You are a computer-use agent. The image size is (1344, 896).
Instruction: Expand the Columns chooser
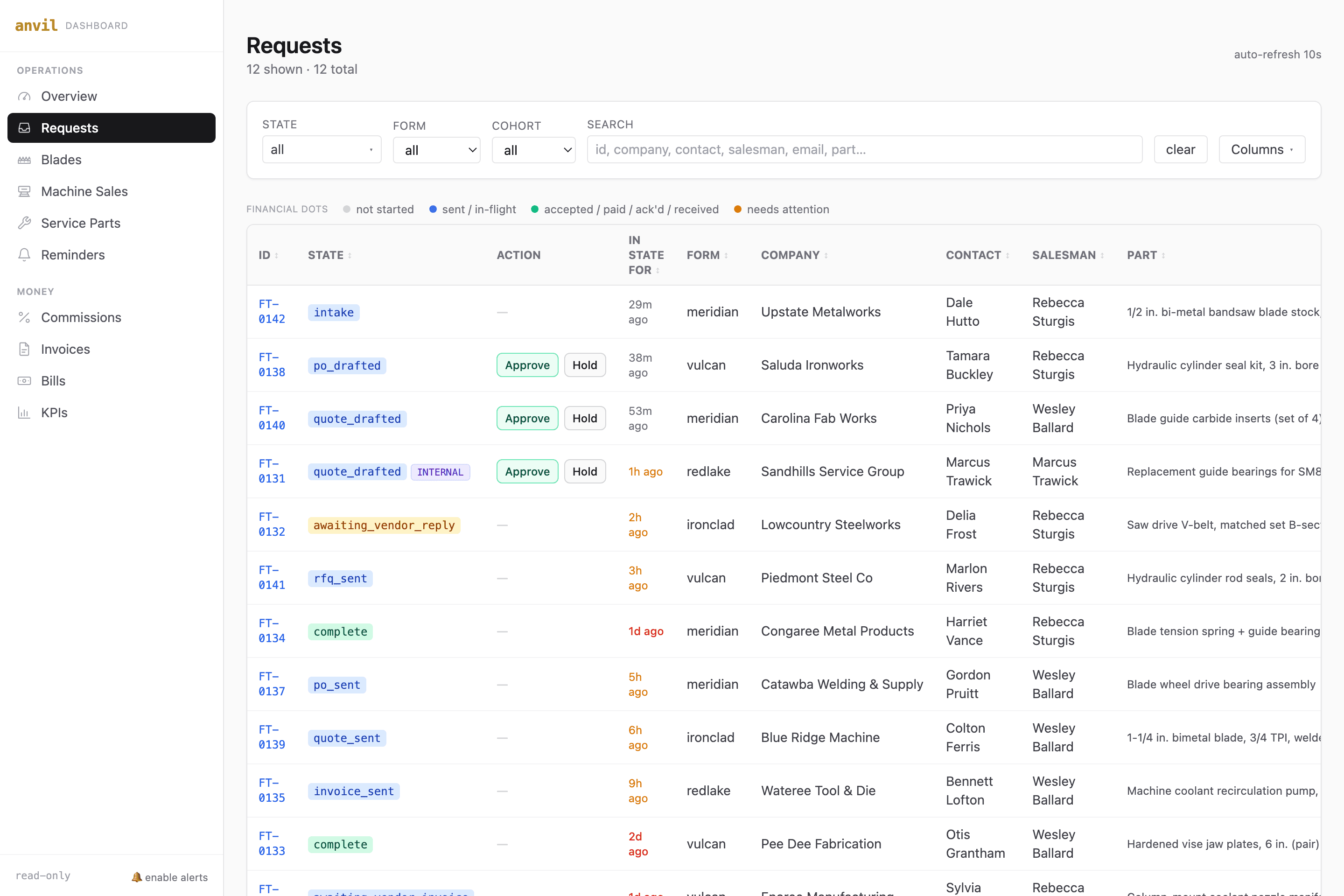[x=1262, y=150]
